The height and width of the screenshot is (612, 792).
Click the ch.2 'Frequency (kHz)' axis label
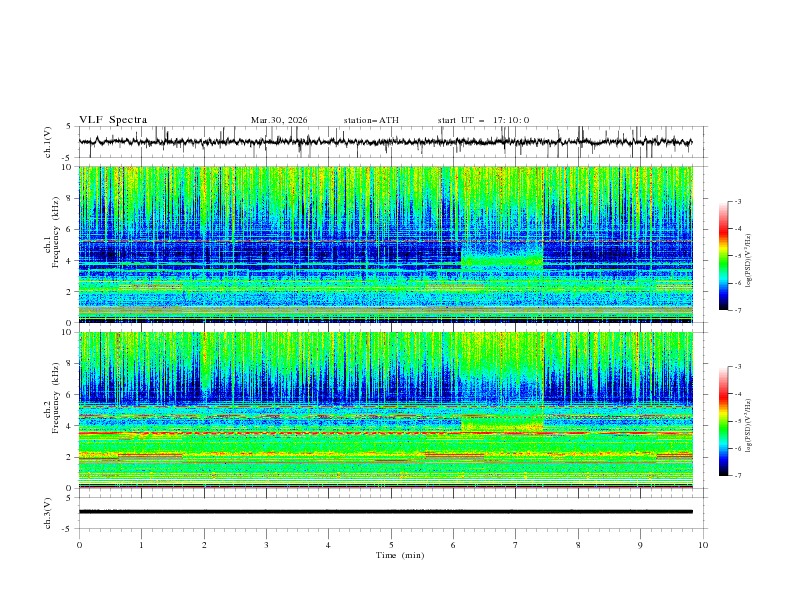click(x=56, y=397)
